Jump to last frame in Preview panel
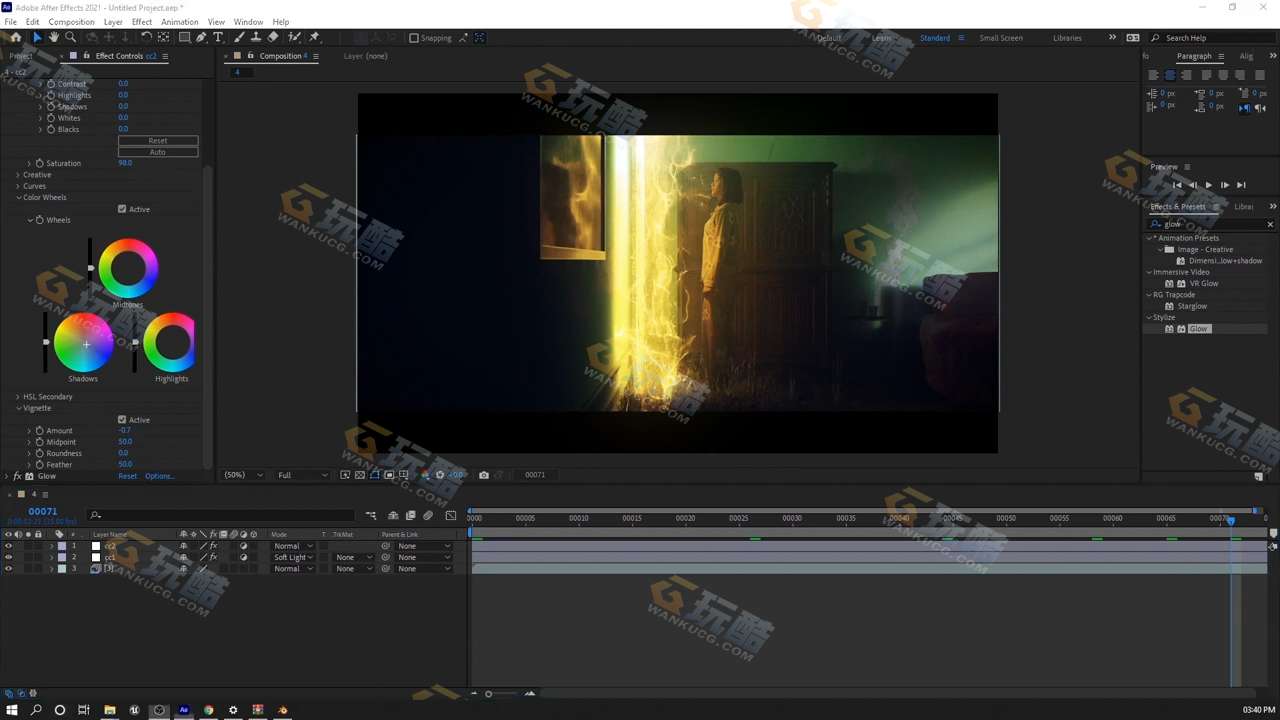The height and width of the screenshot is (720, 1280). 1241,185
